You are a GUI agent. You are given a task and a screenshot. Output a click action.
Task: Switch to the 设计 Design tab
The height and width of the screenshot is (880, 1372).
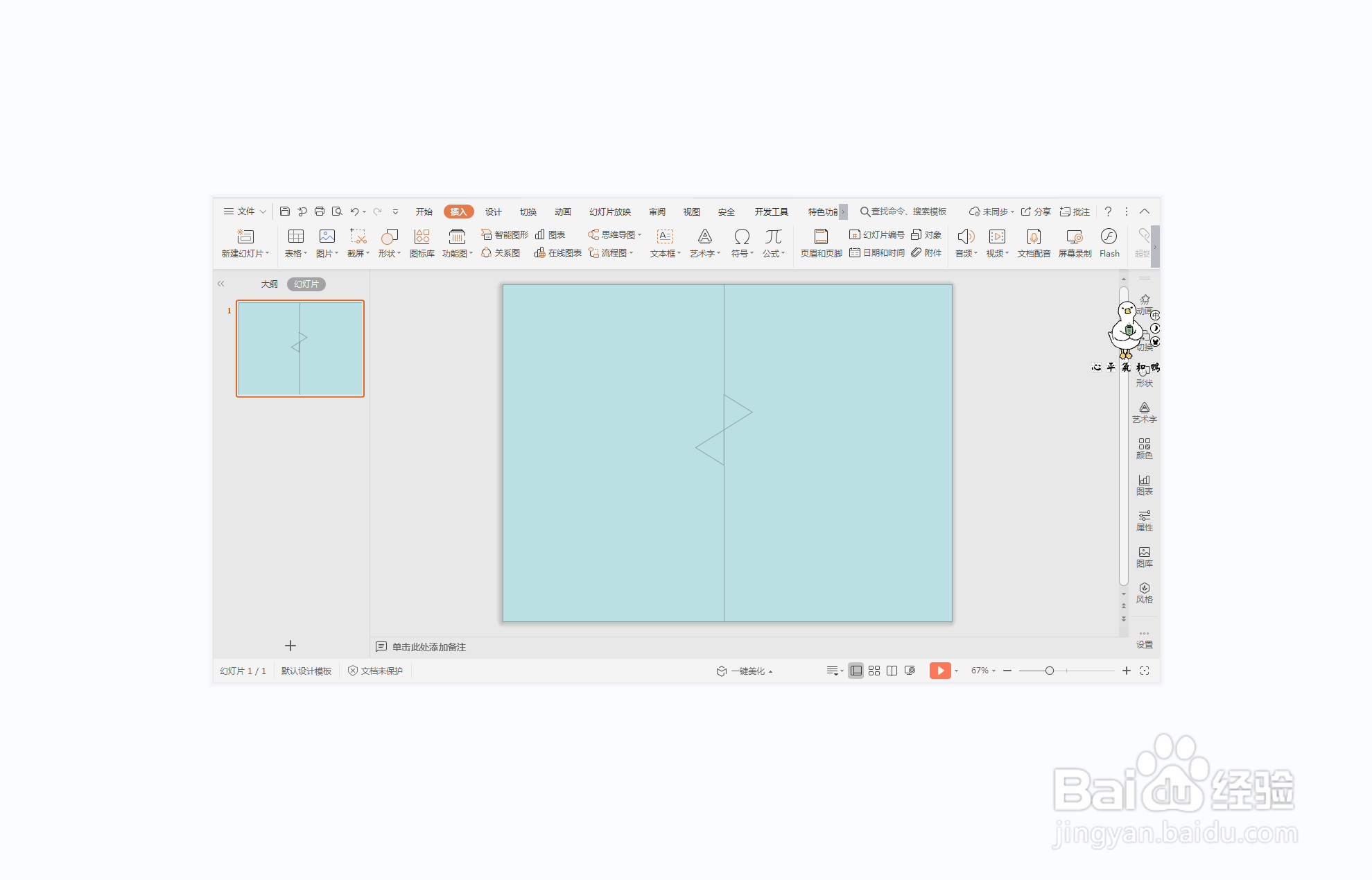pyautogui.click(x=493, y=212)
